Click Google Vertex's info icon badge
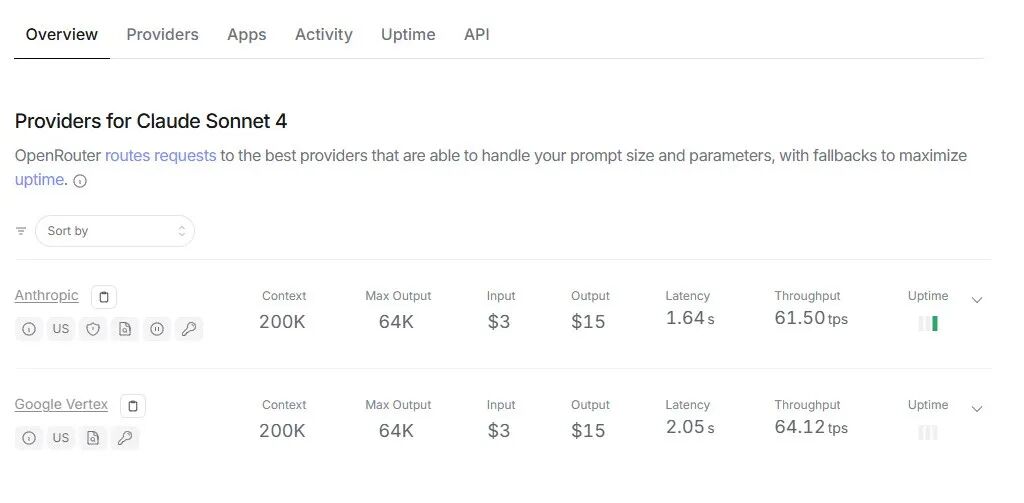 pyautogui.click(x=29, y=438)
